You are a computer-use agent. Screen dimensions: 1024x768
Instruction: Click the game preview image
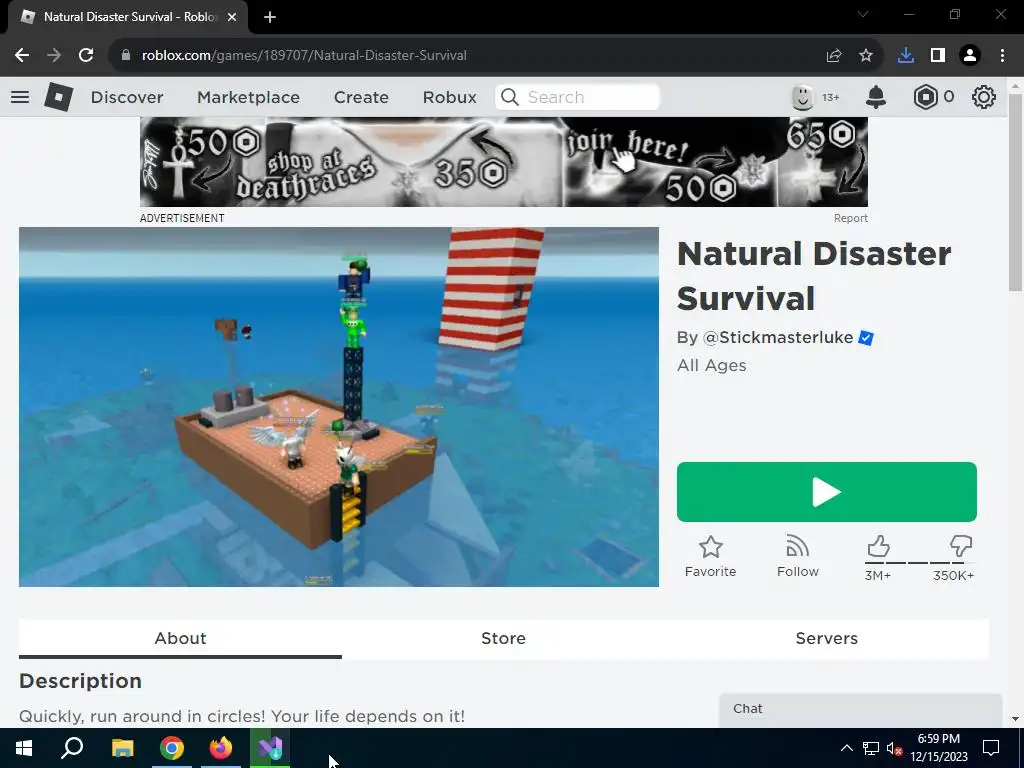339,407
